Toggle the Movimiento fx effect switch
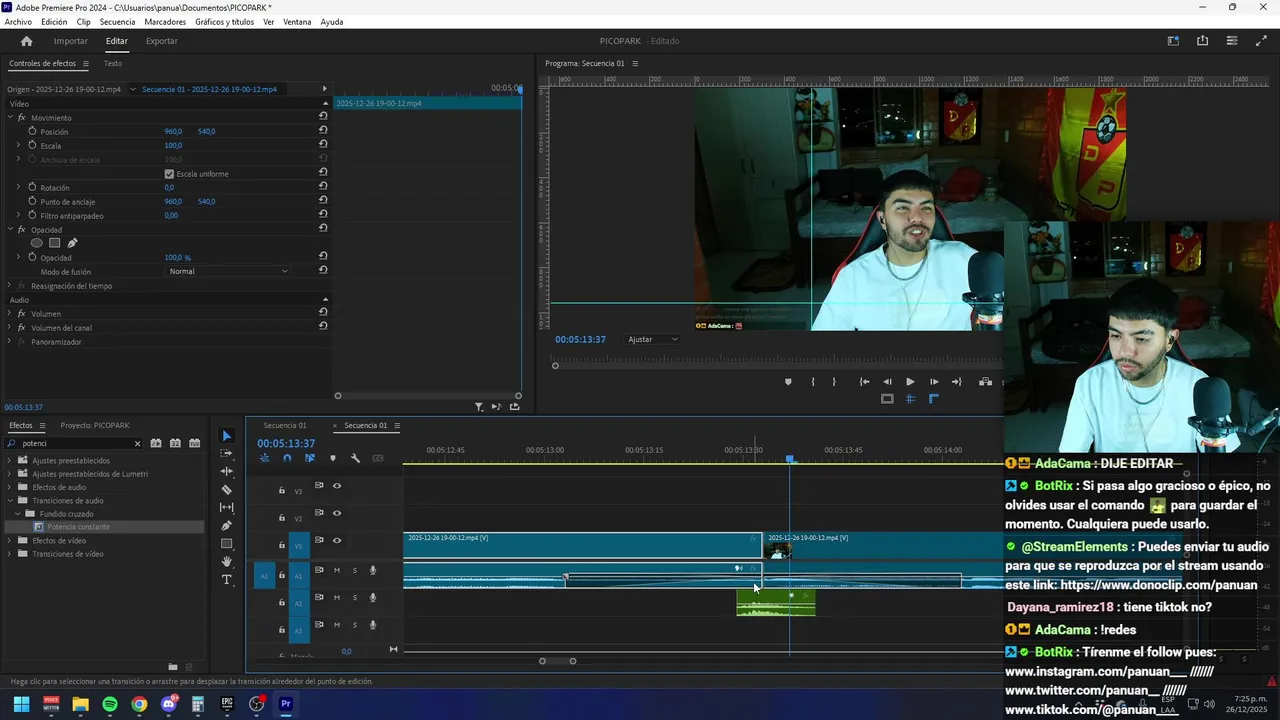 click(22, 117)
